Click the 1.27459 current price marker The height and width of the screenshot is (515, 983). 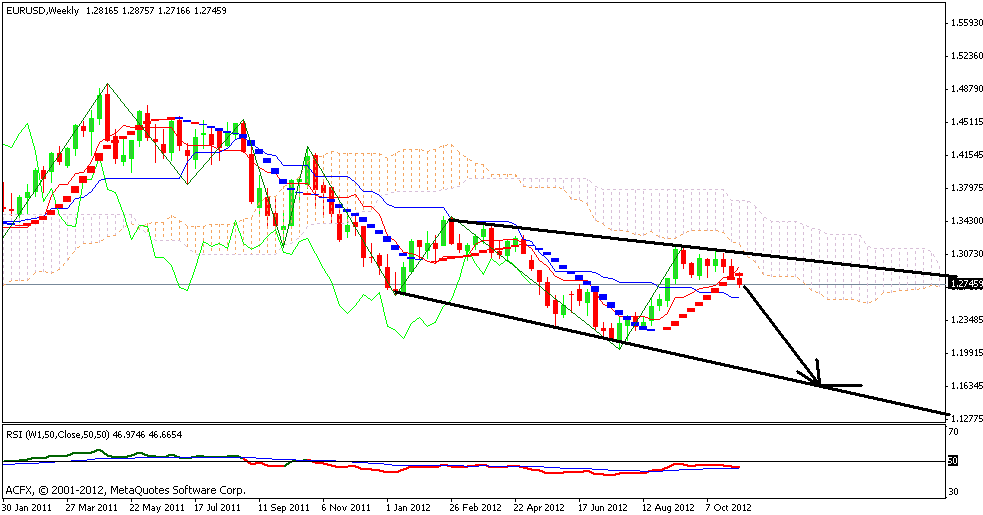966,284
